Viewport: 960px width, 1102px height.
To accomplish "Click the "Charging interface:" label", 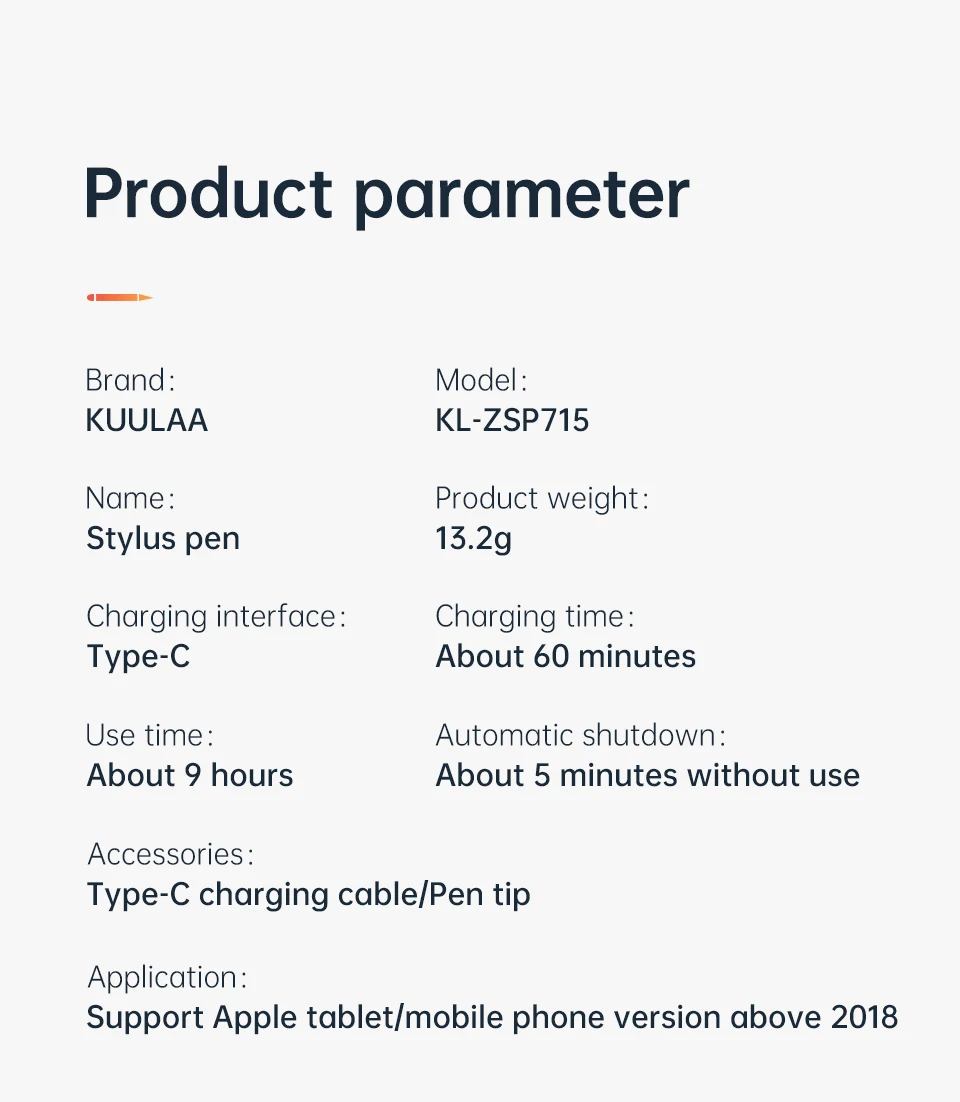I will [x=216, y=616].
